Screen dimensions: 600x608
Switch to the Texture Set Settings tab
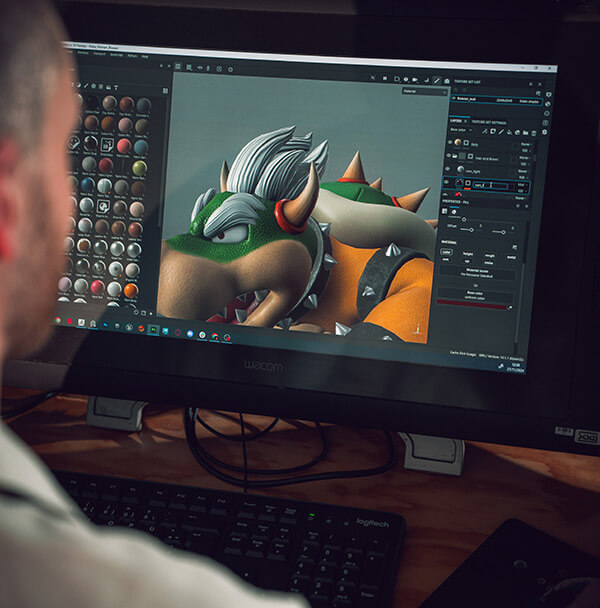click(489, 123)
